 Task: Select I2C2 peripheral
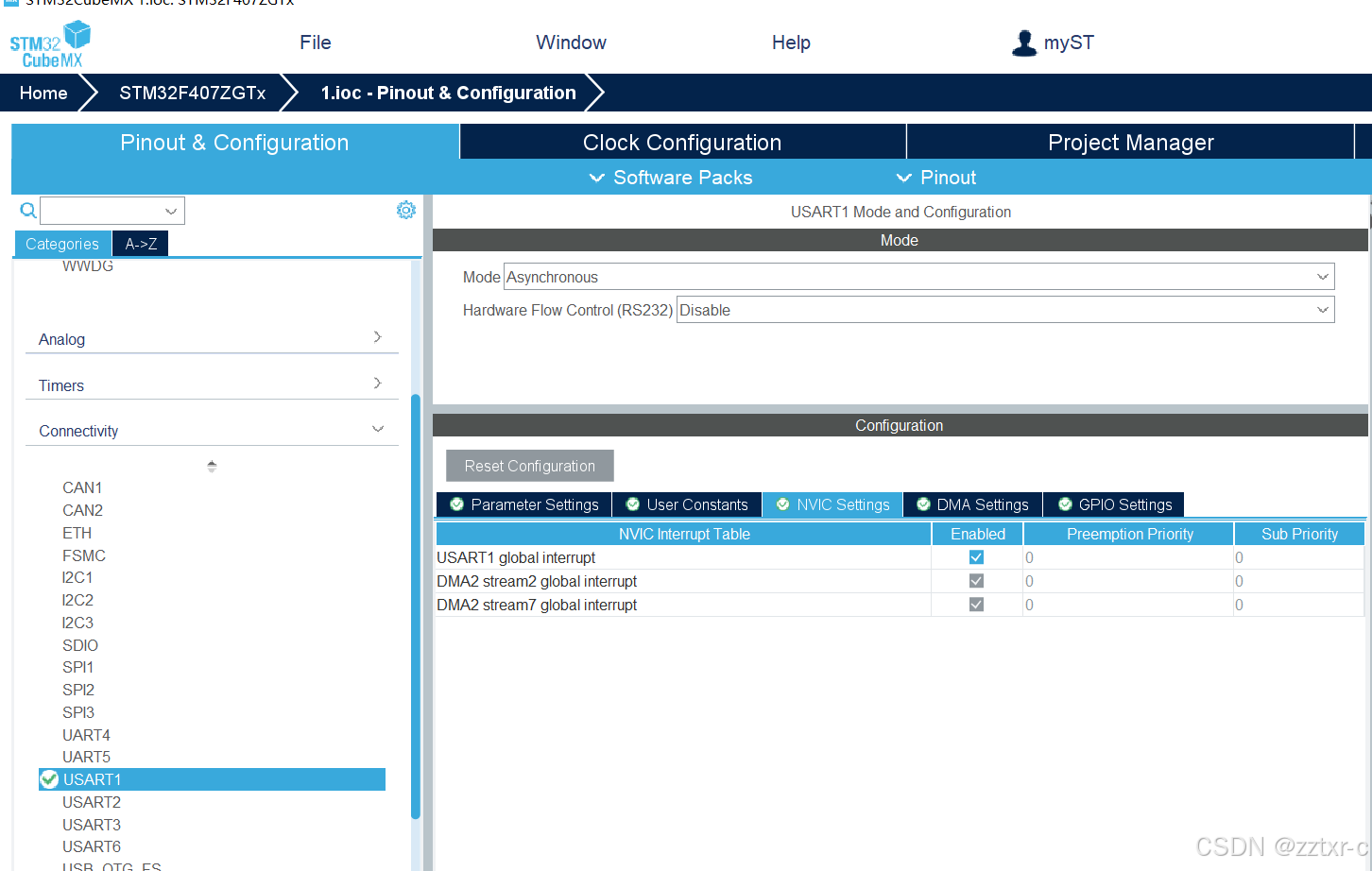click(x=77, y=600)
